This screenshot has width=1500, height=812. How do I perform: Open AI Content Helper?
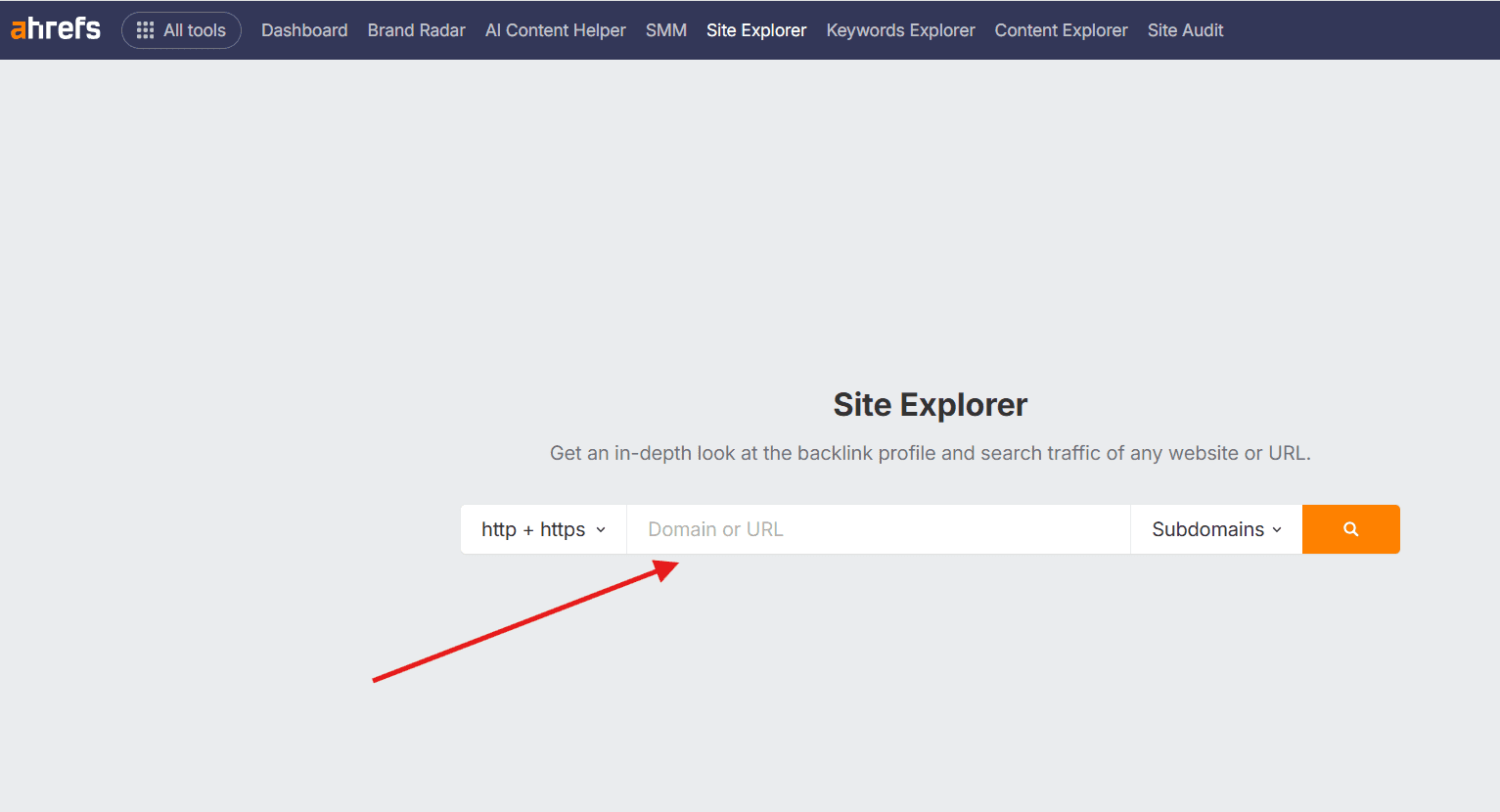555,30
